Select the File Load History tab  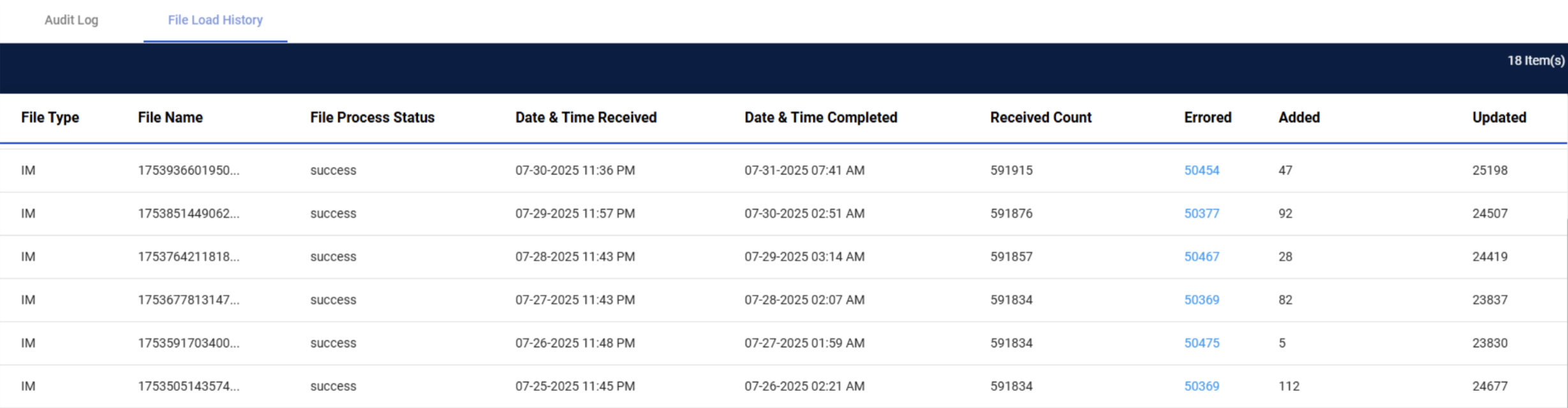(x=214, y=20)
